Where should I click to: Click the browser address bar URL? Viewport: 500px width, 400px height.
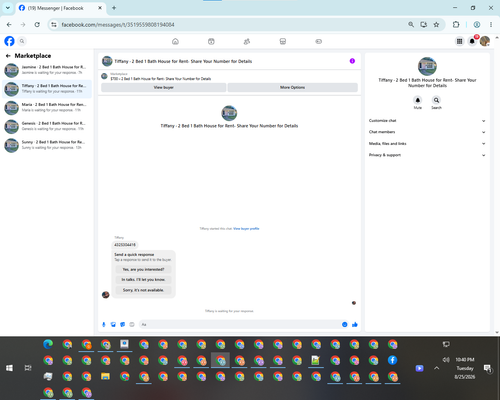[118, 25]
